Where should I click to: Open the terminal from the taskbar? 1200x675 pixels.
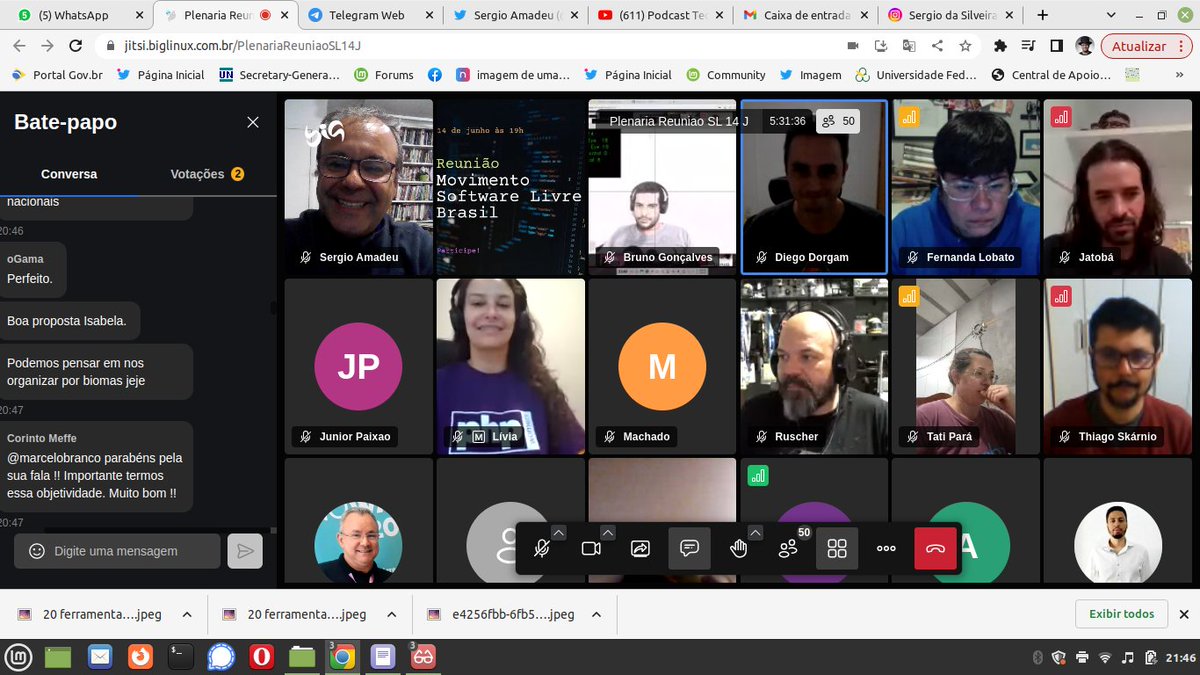click(181, 657)
